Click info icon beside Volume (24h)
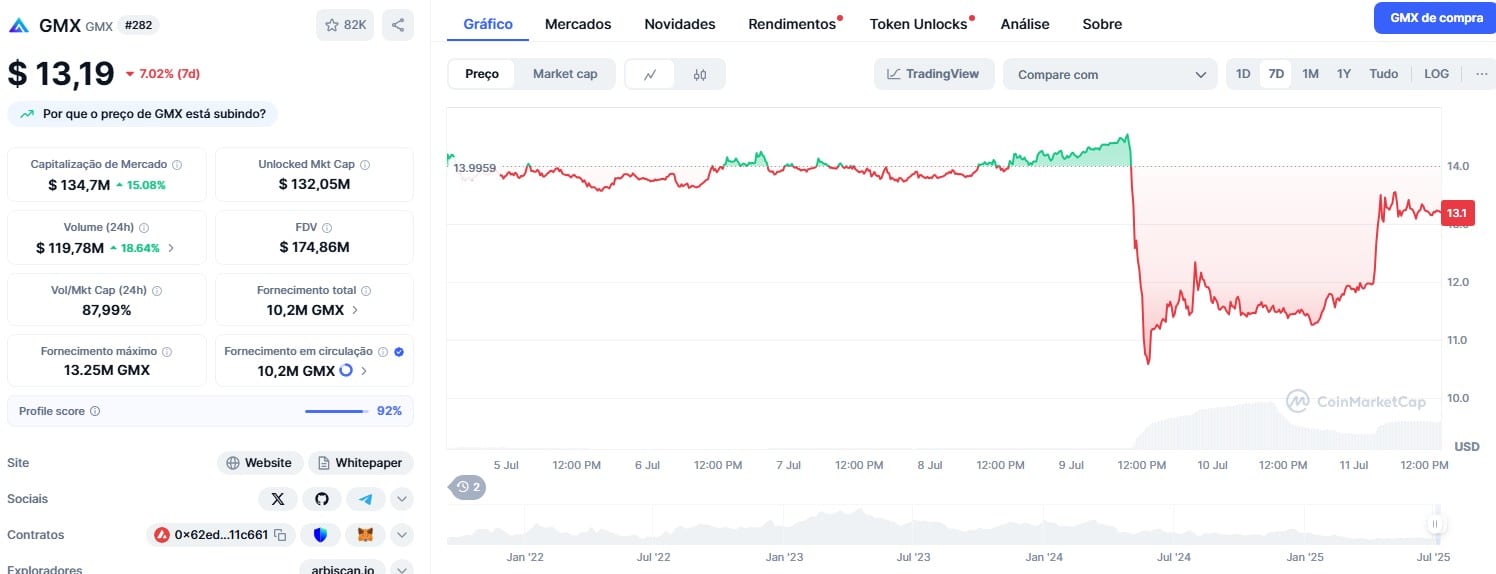 pyautogui.click(x=144, y=227)
